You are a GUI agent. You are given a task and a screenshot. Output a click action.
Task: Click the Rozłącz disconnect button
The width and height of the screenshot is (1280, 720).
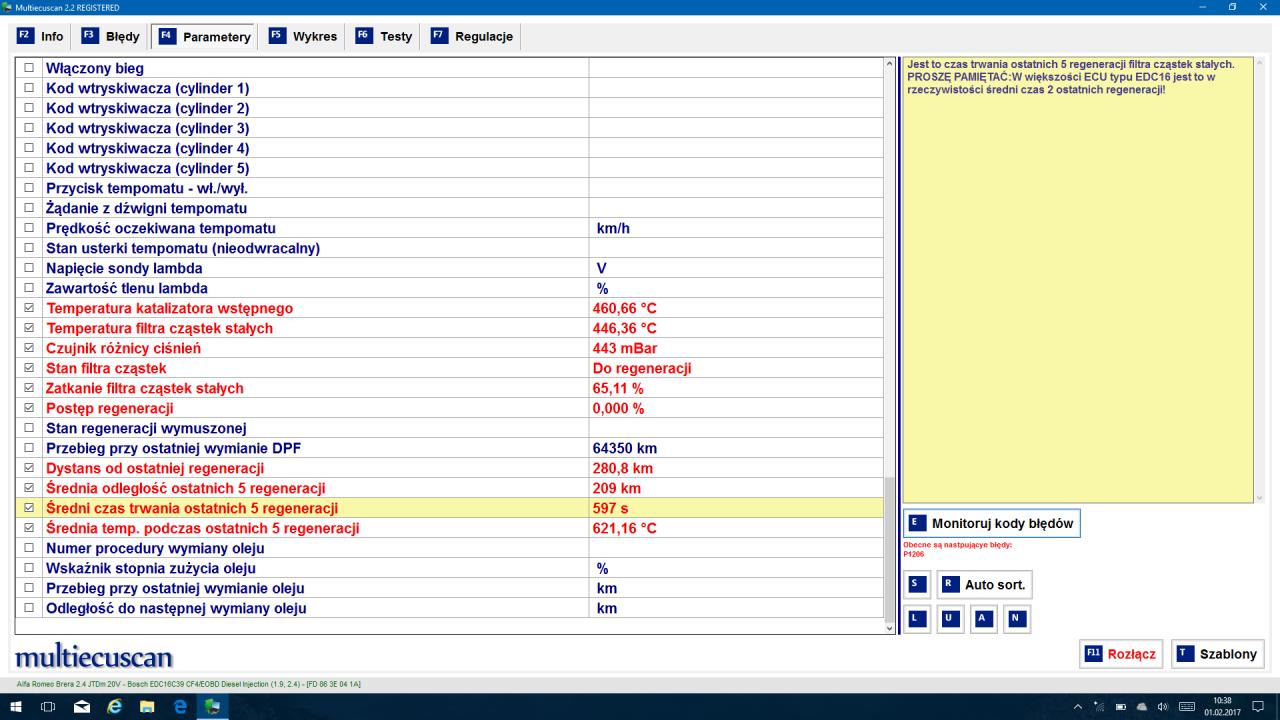click(x=1121, y=654)
